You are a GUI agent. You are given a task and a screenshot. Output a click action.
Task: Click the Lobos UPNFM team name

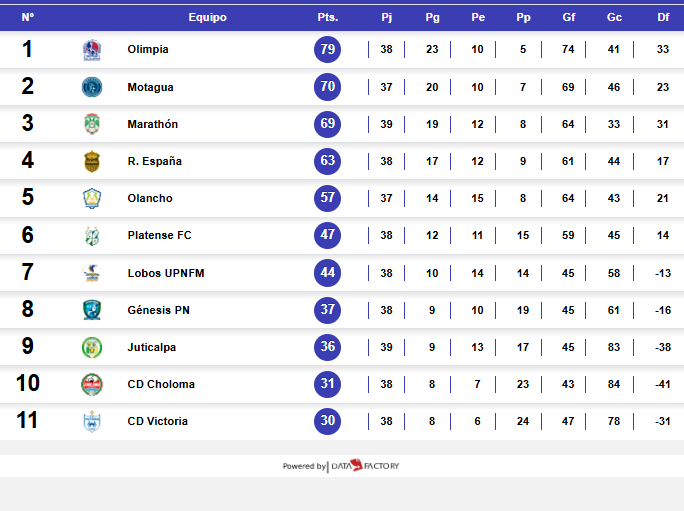(165, 273)
